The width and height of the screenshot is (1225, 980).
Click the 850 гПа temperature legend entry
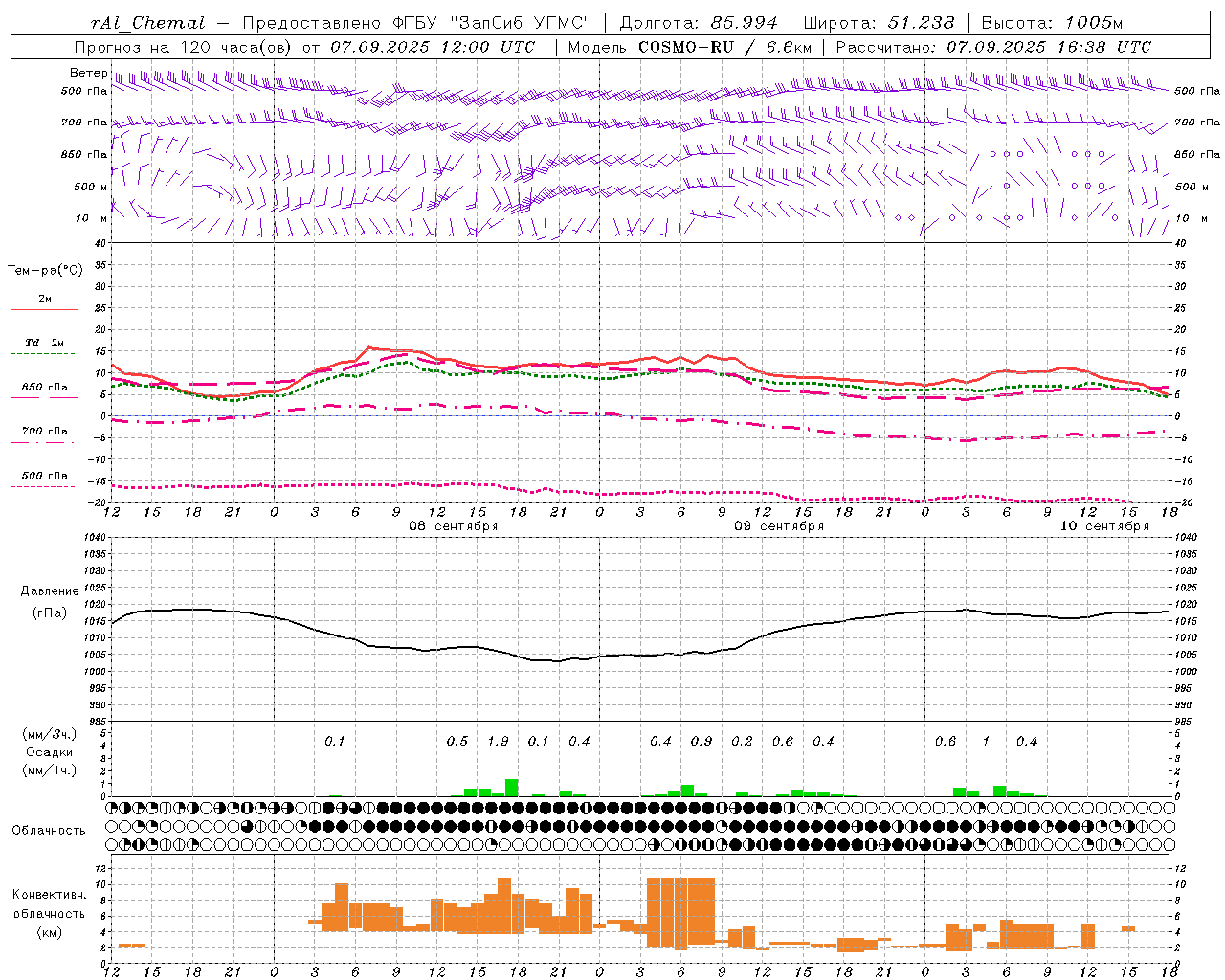[x=45, y=388]
